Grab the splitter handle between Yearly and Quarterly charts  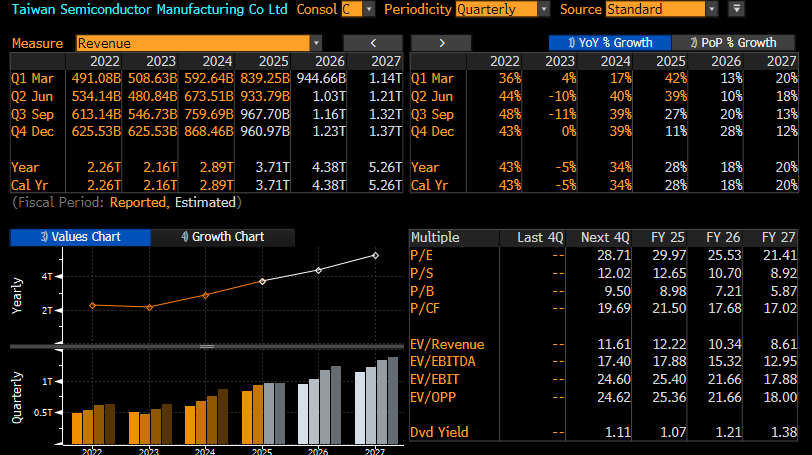tap(207, 346)
